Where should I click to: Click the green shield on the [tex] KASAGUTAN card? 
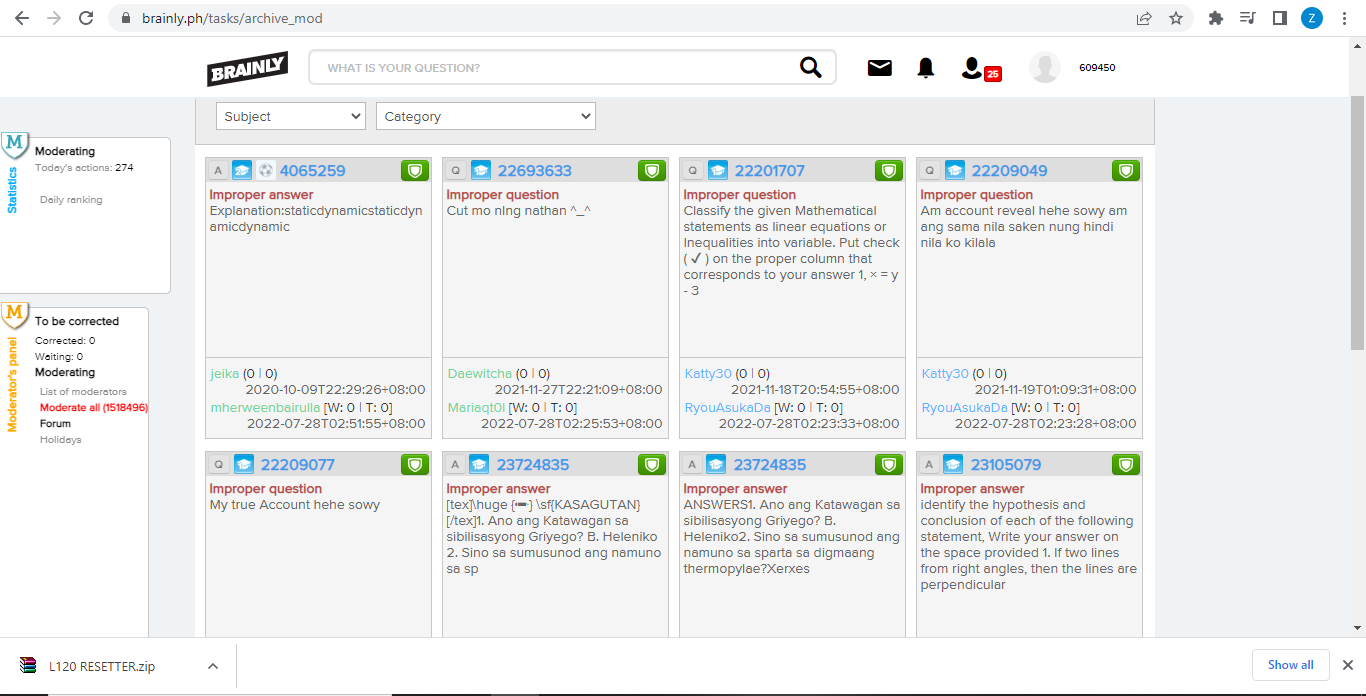click(652, 464)
